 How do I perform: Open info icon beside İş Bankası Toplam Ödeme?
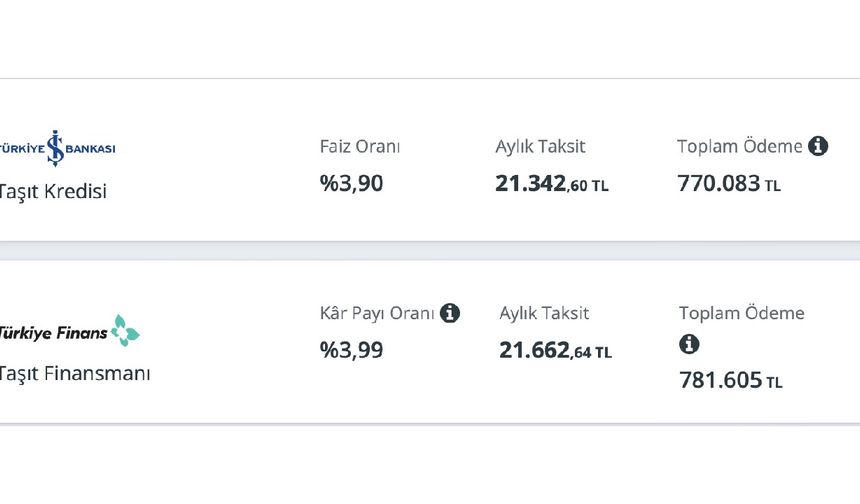pos(818,146)
